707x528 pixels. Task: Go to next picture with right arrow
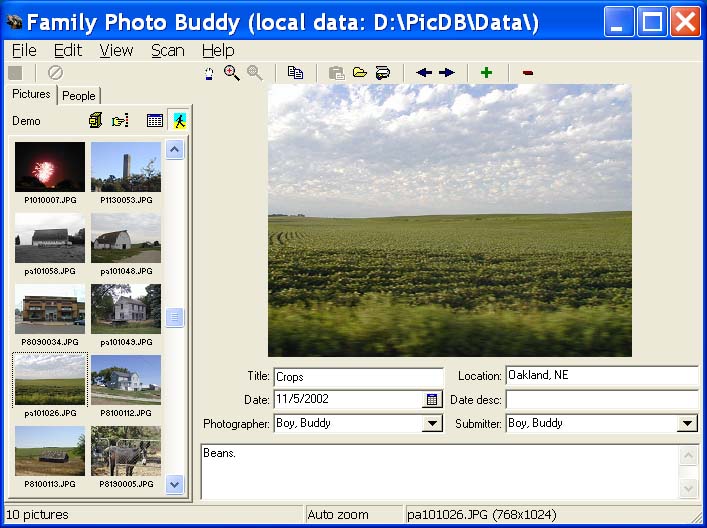[x=446, y=73]
